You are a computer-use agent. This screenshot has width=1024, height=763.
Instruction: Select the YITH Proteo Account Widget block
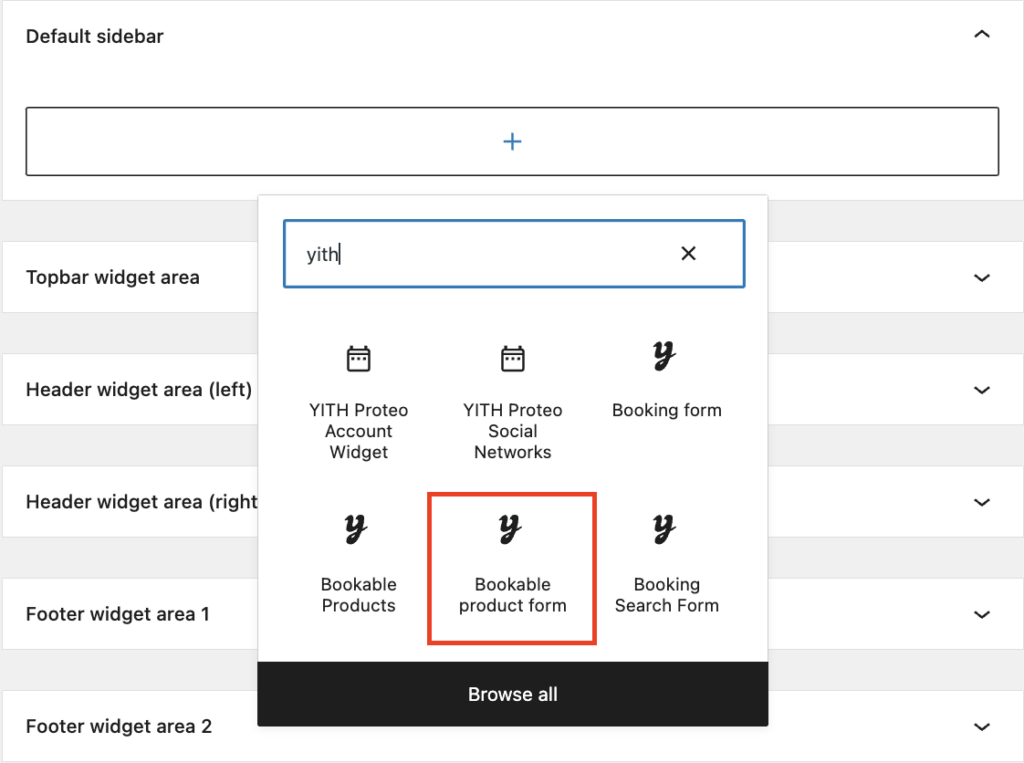click(x=359, y=402)
